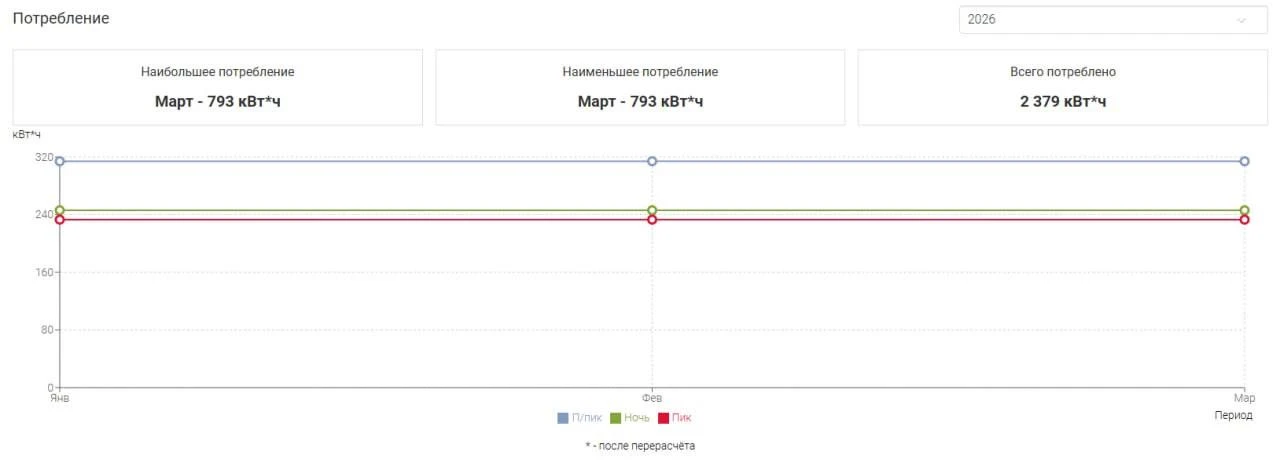This screenshot has height=470, width=1280.
Task: Click the green Ночь legend color square
Action: pyautogui.click(x=616, y=418)
